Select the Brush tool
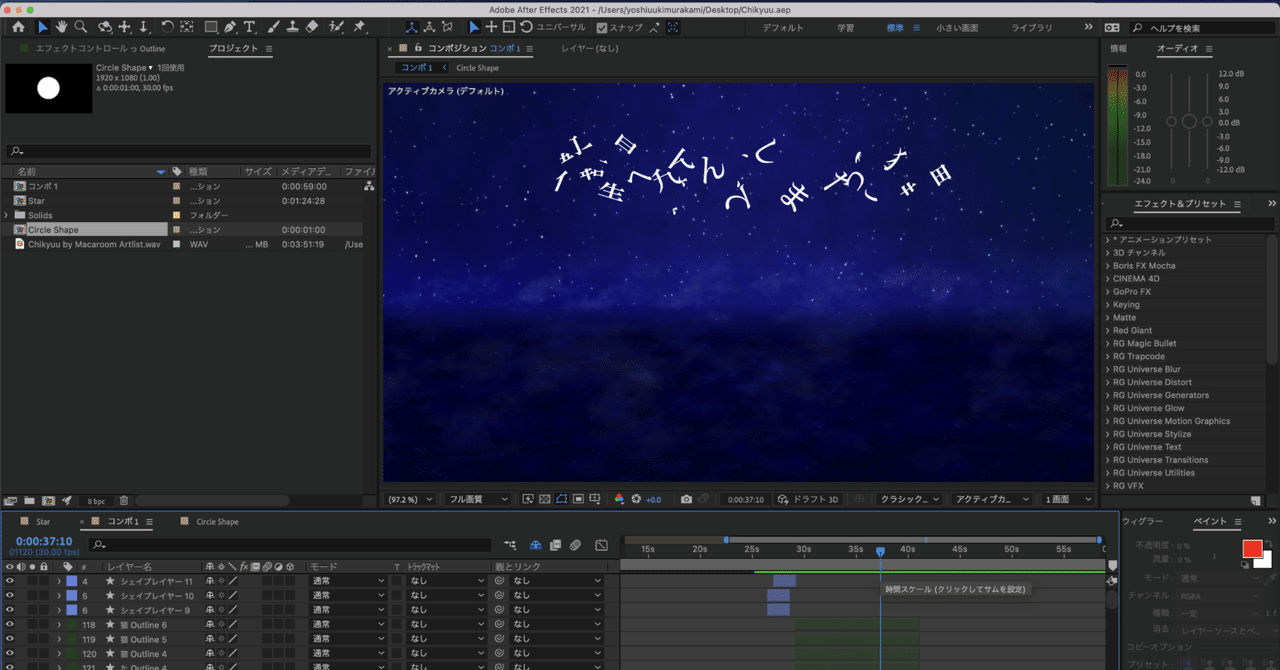Image resolution: width=1280 pixels, height=670 pixels. coord(273,27)
